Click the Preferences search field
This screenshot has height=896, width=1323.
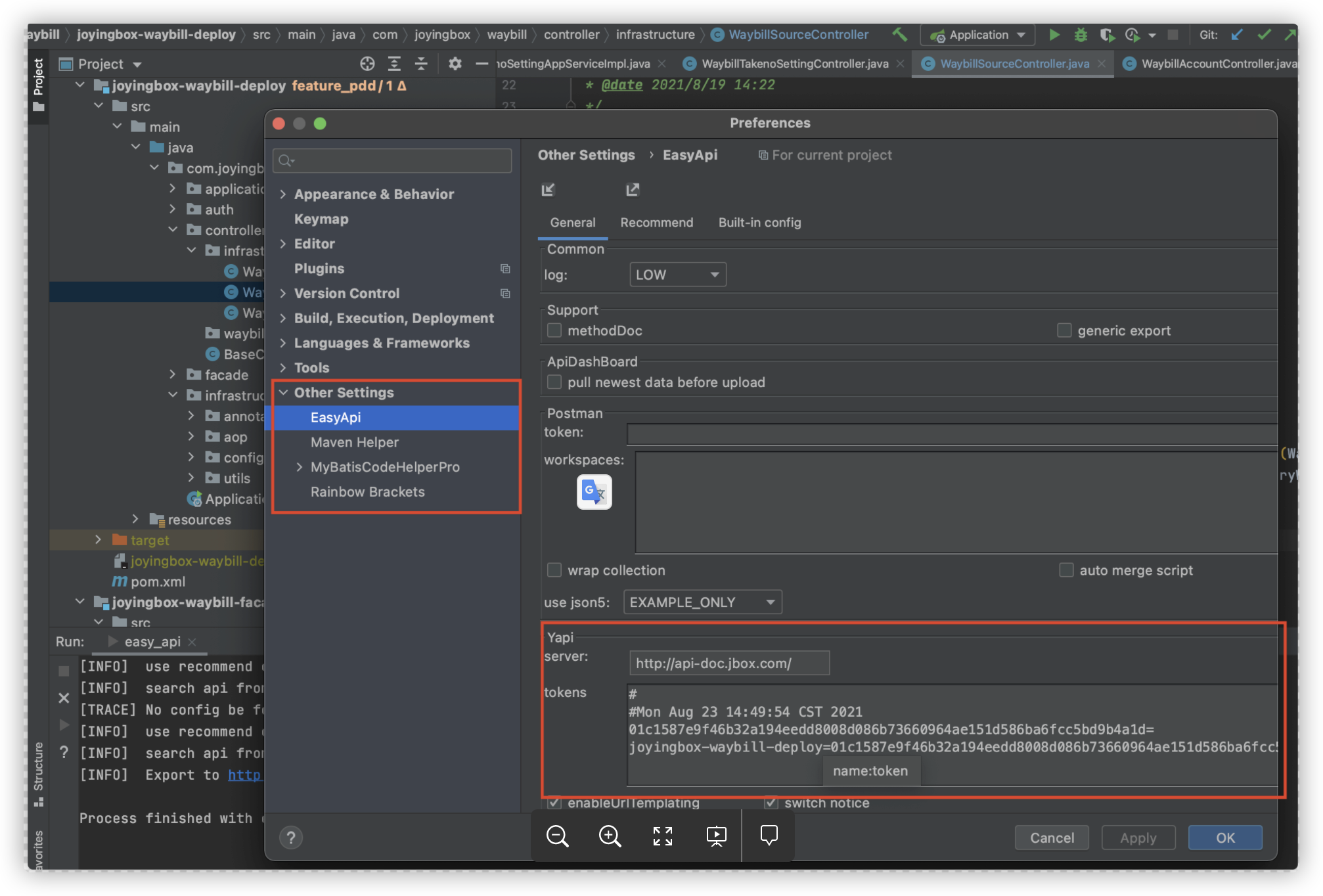(x=392, y=160)
